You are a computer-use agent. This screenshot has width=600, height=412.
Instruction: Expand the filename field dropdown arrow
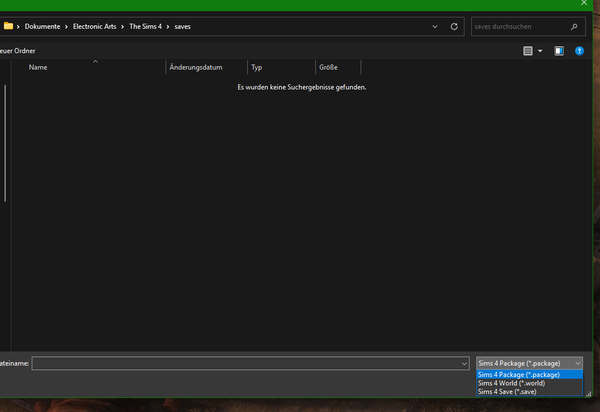click(x=464, y=363)
